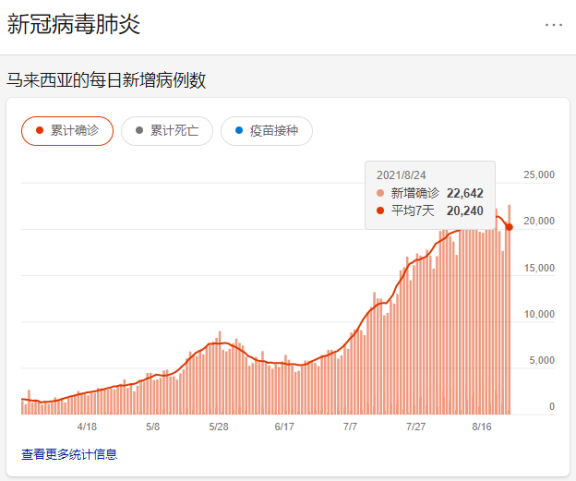
Task: Click the 2021/8/24 tooltip date
Action: pos(401,175)
